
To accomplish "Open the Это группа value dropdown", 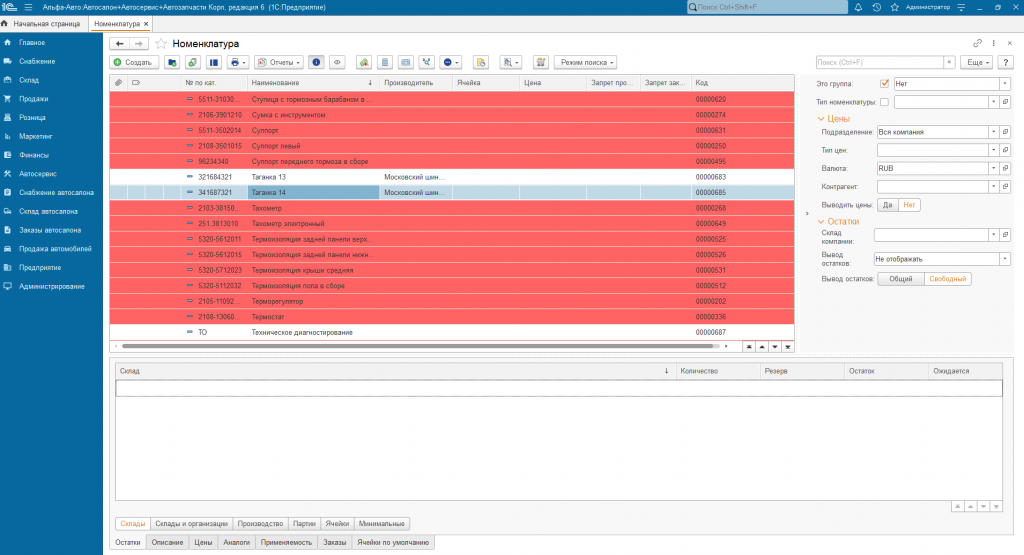I will (1004, 84).
